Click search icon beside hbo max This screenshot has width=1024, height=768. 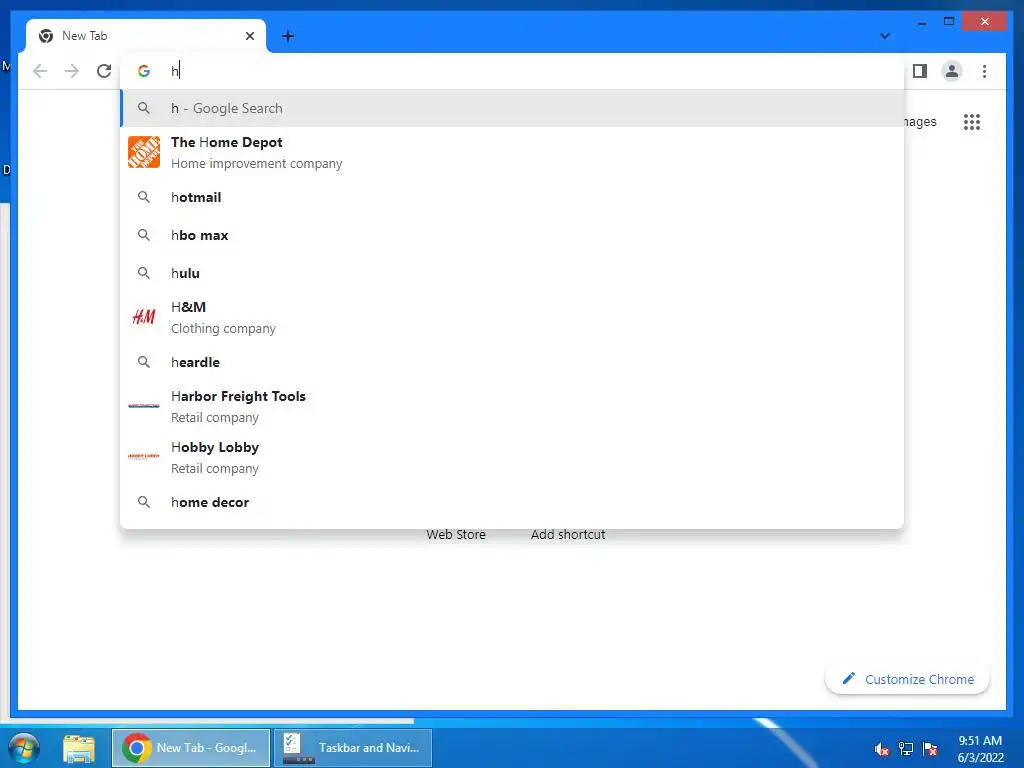click(144, 235)
